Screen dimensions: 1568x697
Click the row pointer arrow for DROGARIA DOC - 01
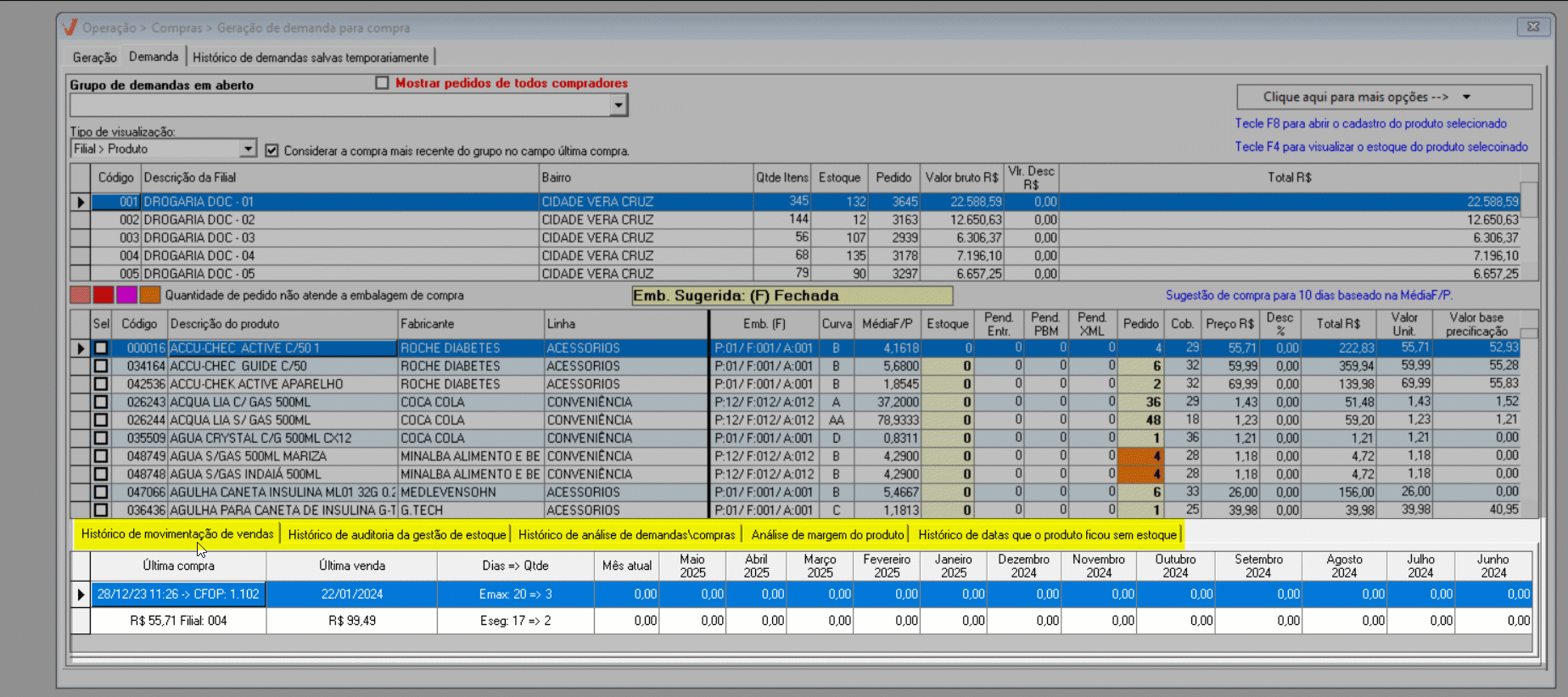81,202
